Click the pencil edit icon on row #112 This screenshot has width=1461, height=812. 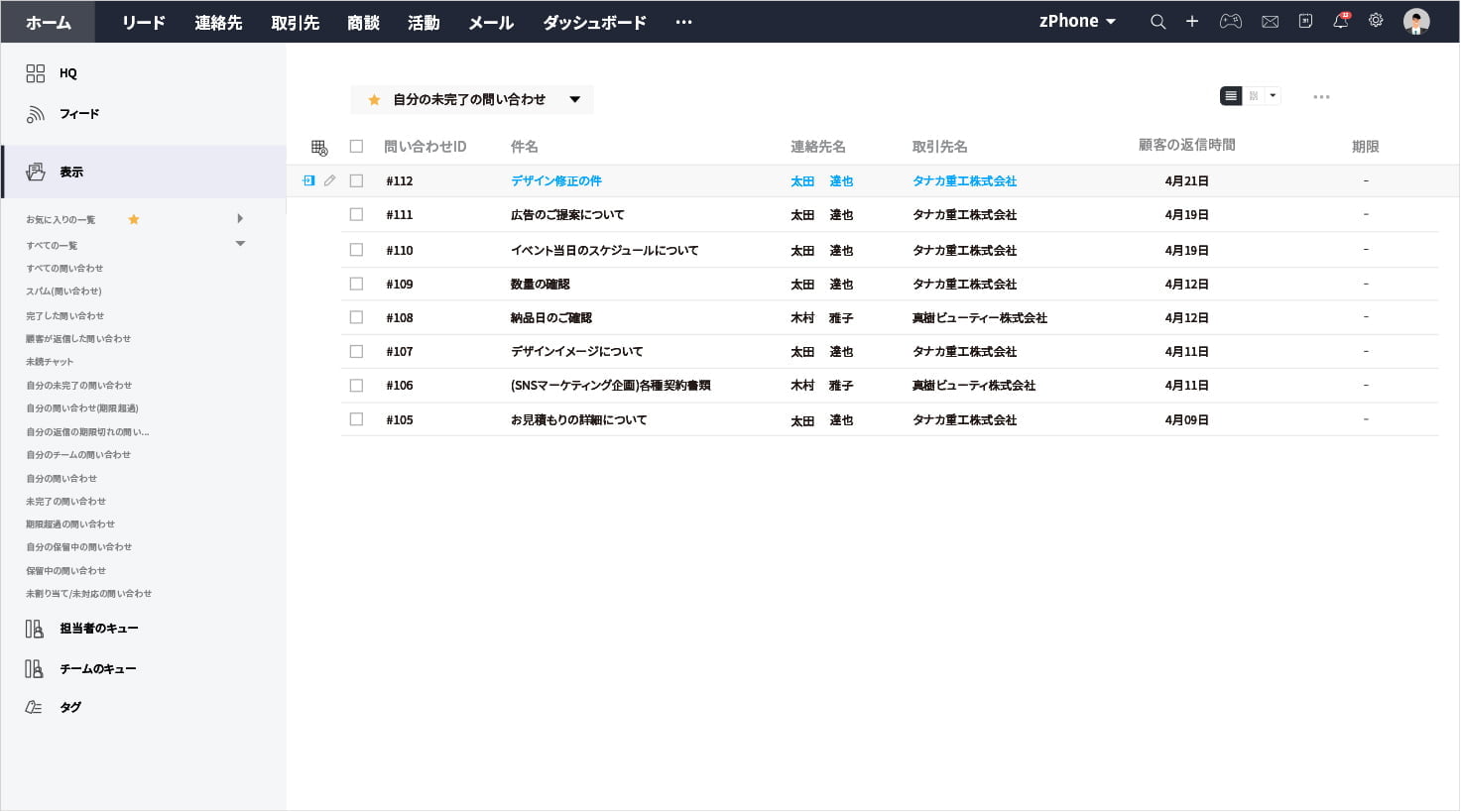[330, 180]
